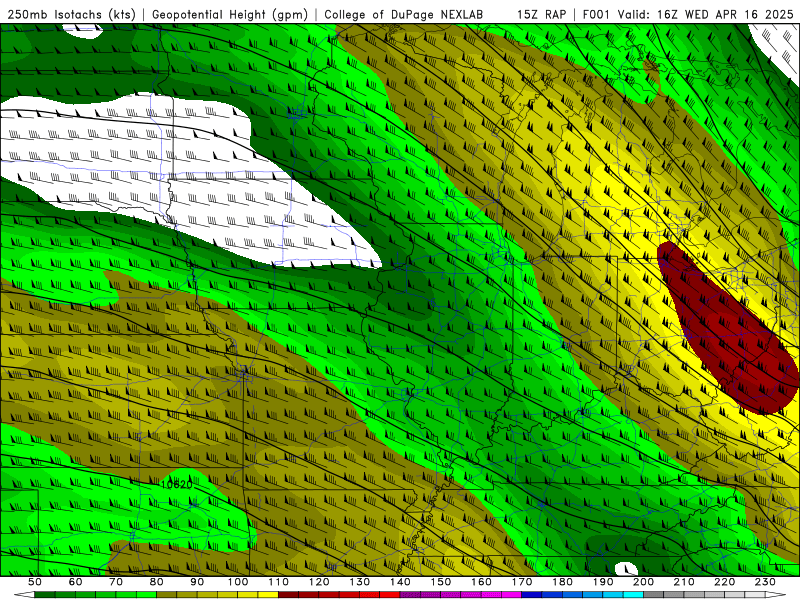
Task: Click the left arrow end of the color bar
Action: tap(24, 595)
